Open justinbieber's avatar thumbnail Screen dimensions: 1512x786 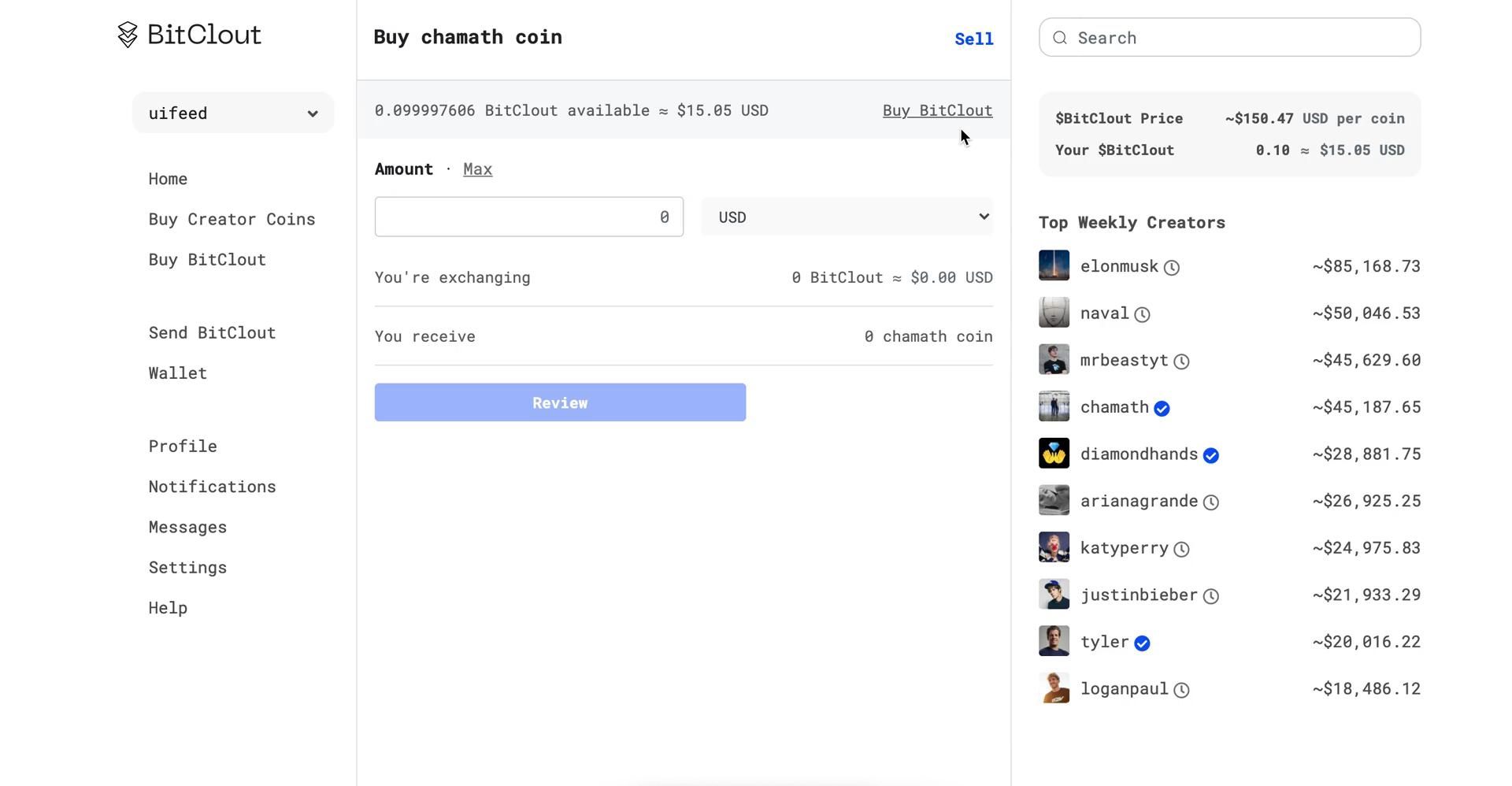point(1054,594)
